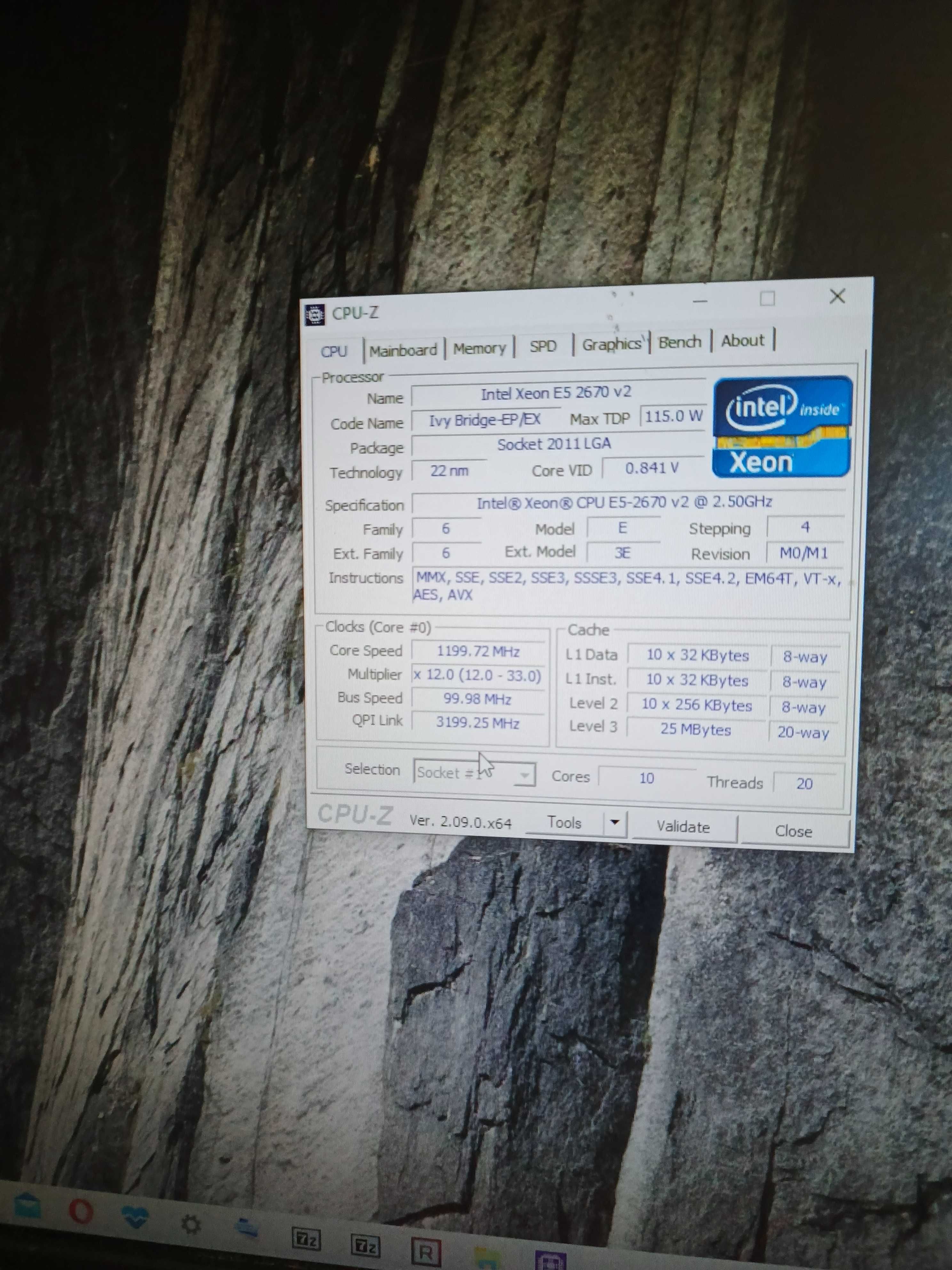
Task: Click purple CPU-Z chip icon in taskbar
Action: click(x=550, y=1260)
